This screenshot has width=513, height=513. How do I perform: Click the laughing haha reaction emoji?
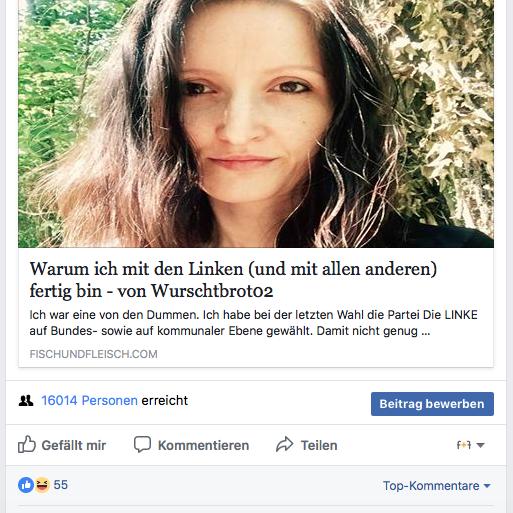pos(42,485)
